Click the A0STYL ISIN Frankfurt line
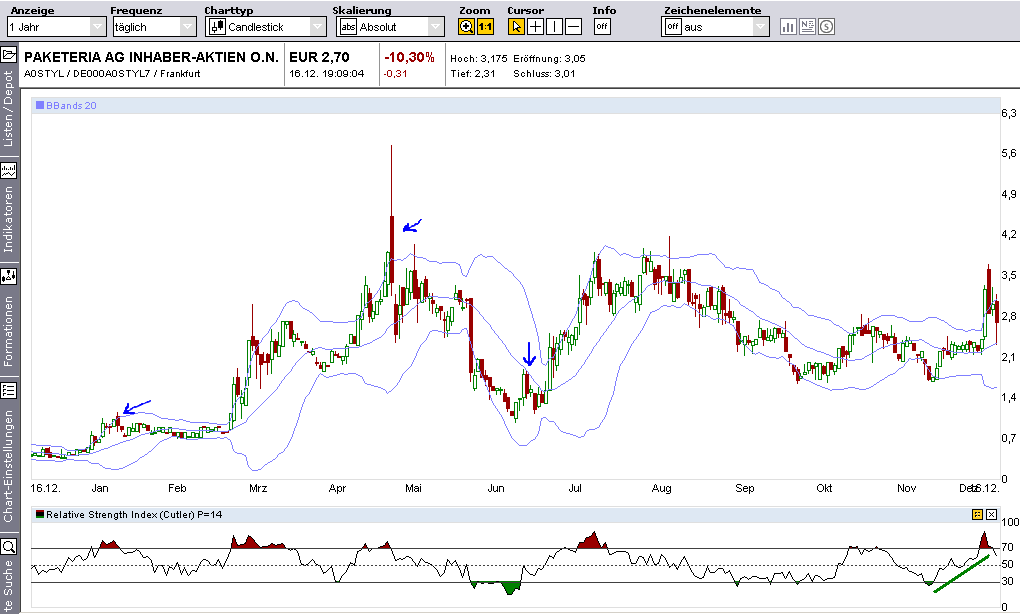This screenshot has height=614, width=1020. point(112,73)
